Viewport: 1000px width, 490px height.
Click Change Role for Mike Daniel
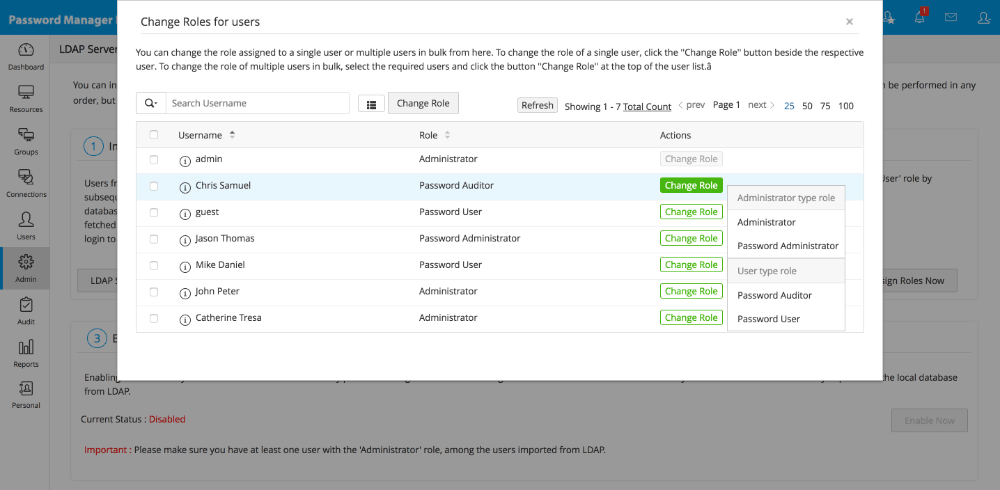(691, 265)
